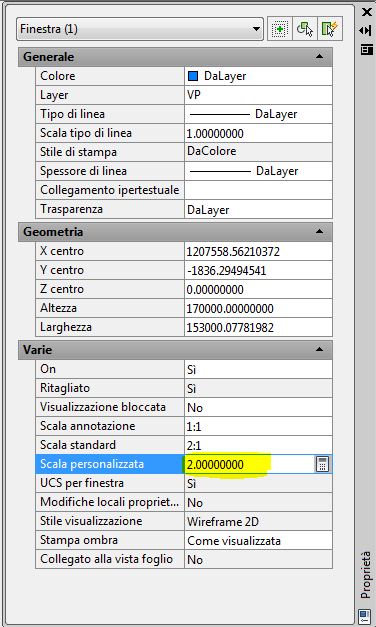376x627 pixels.
Task: Toggle PICKADD value icon
Action: click(x=280, y=29)
